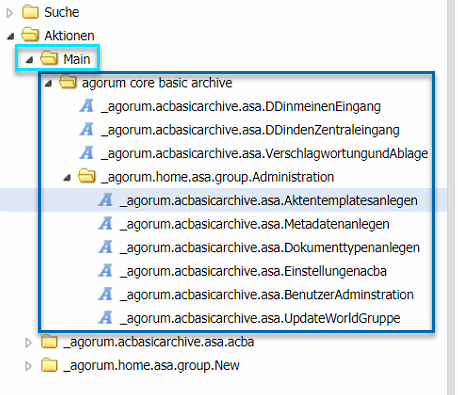Click the action icon for BenutzerAdminstration
The height and width of the screenshot is (395, 458).
[105, 294]
